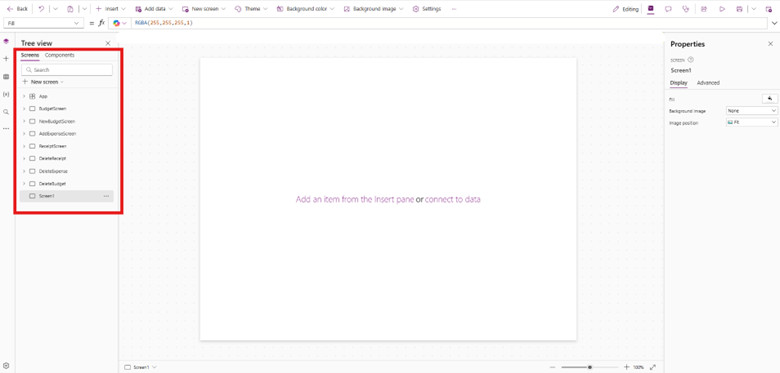Screen dimensions: 780x373
Task: Open the Tree view layers icon in sidebar
Action: tap(6, 41)
